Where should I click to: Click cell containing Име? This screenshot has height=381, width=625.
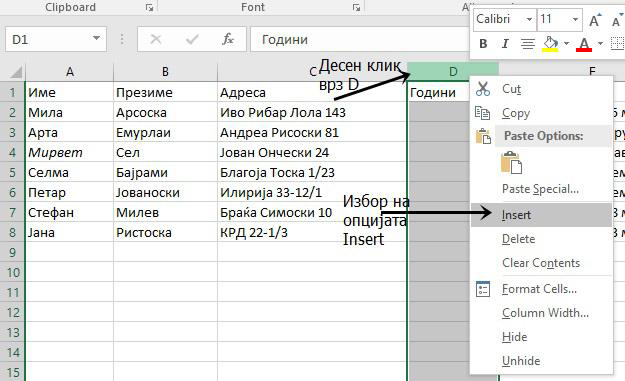(70, 92)
